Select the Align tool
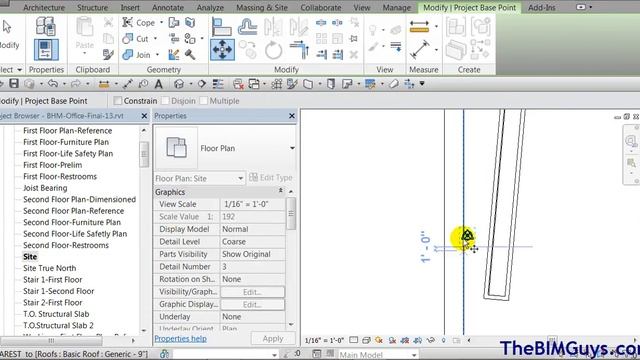This screenshot has width=640, height=360. (222, 28)
